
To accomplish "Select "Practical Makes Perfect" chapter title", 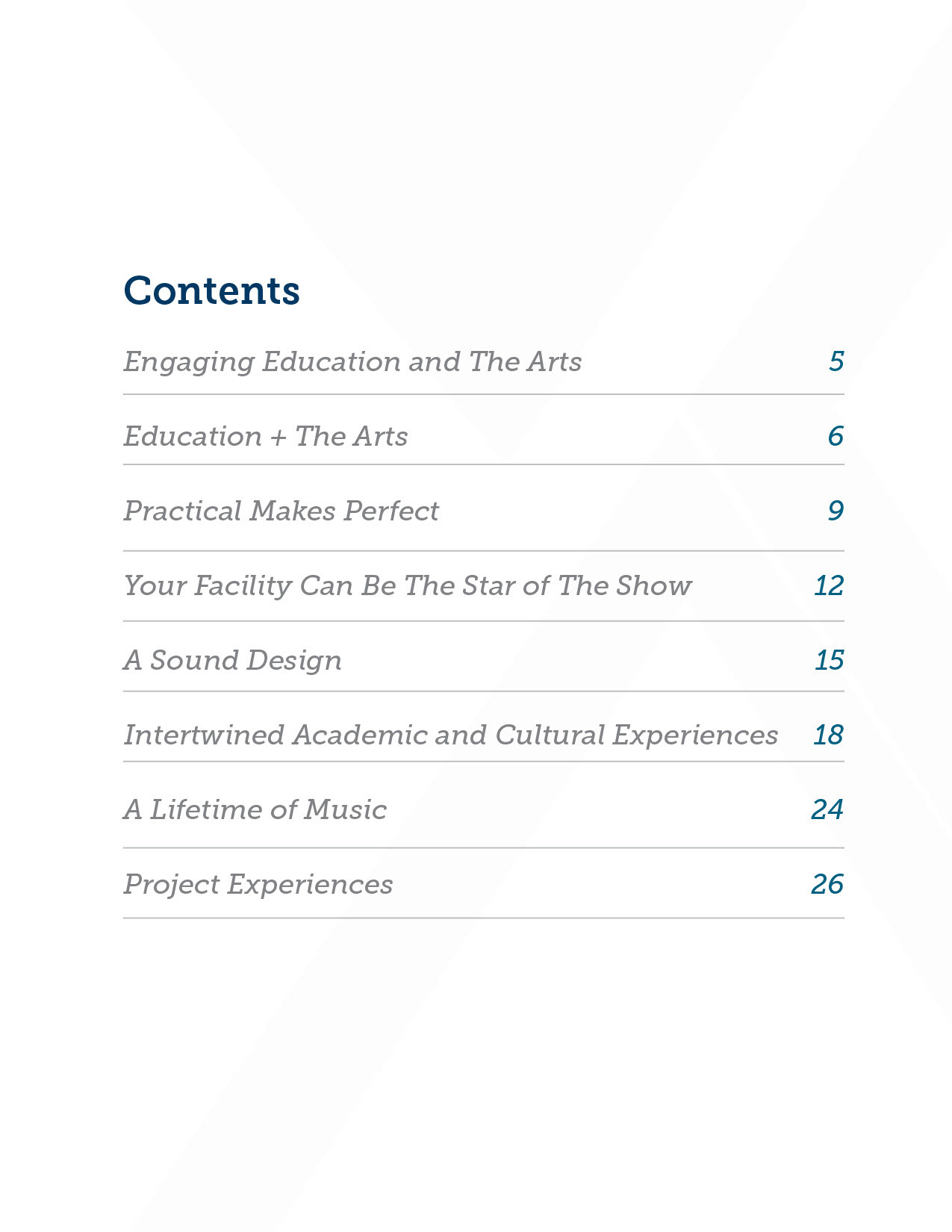I will 281,511.
